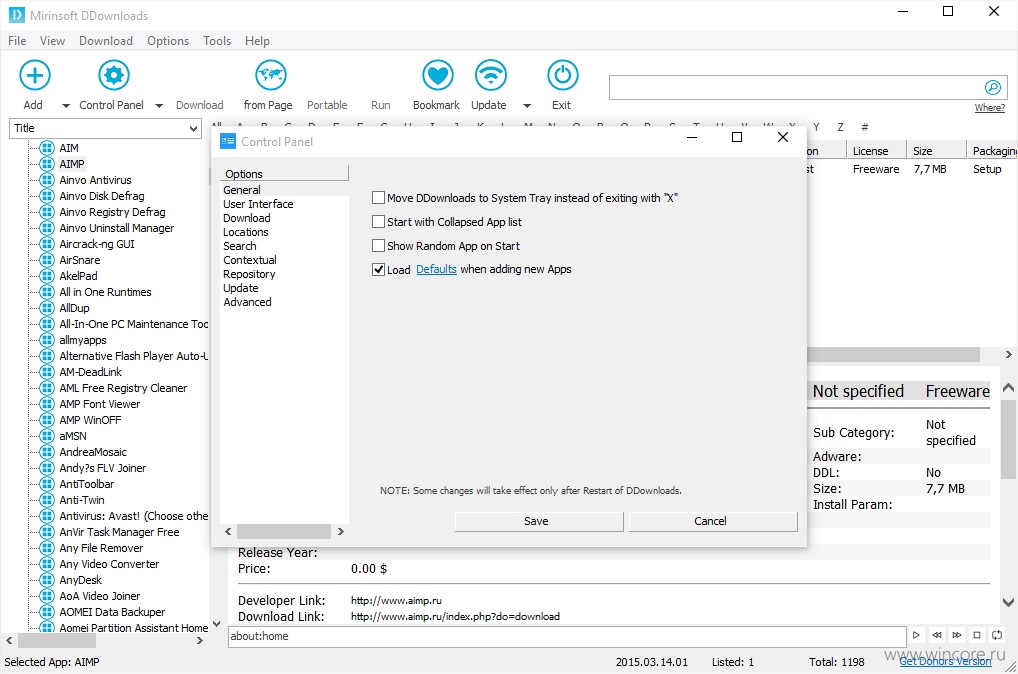Screen dimensions: 1018x674
Task: Click the Exit power icon
Action: point(562,75)
